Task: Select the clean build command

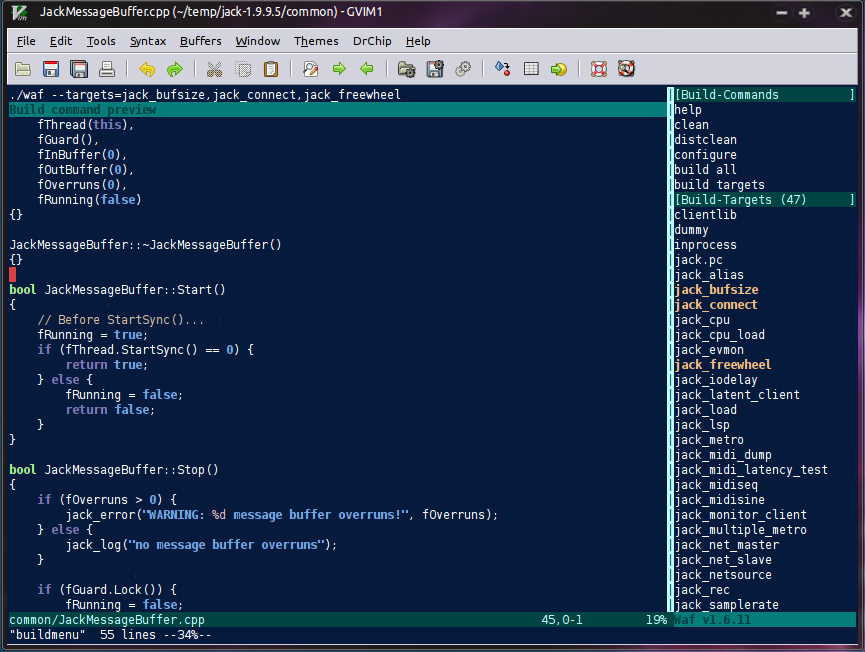Action: click(x=692, y=125)
